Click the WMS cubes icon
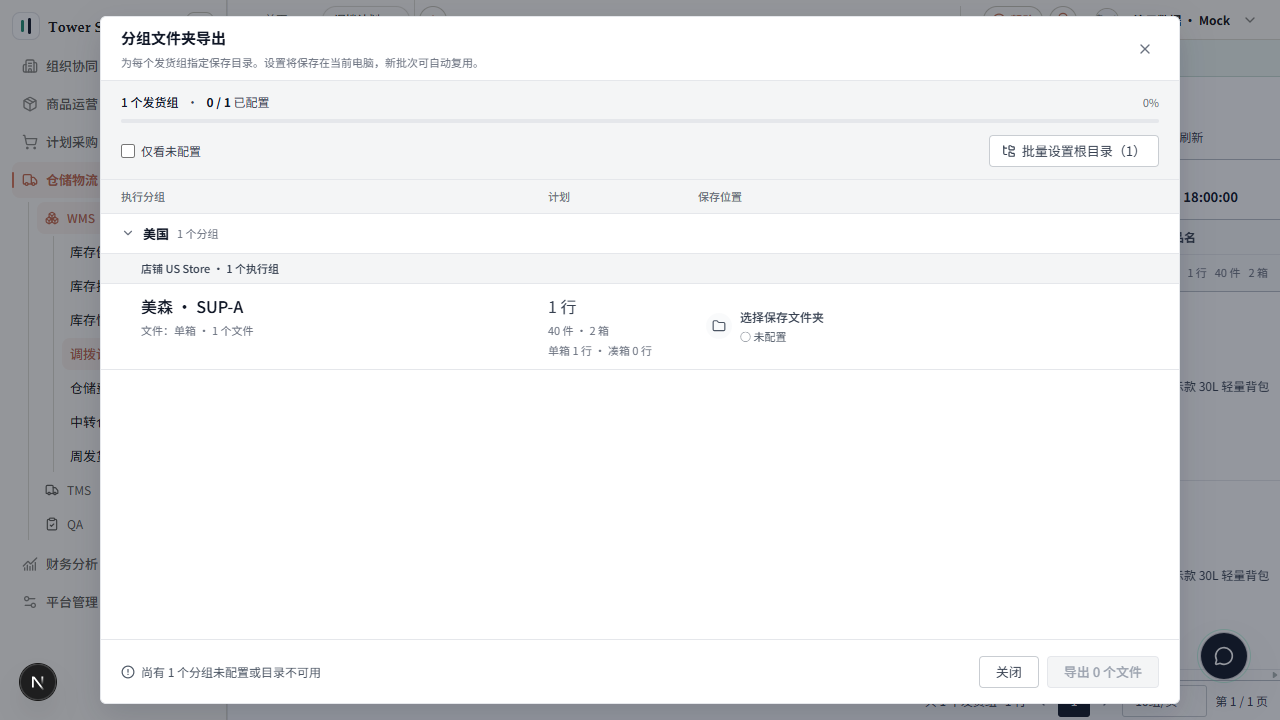 (53, 219)
